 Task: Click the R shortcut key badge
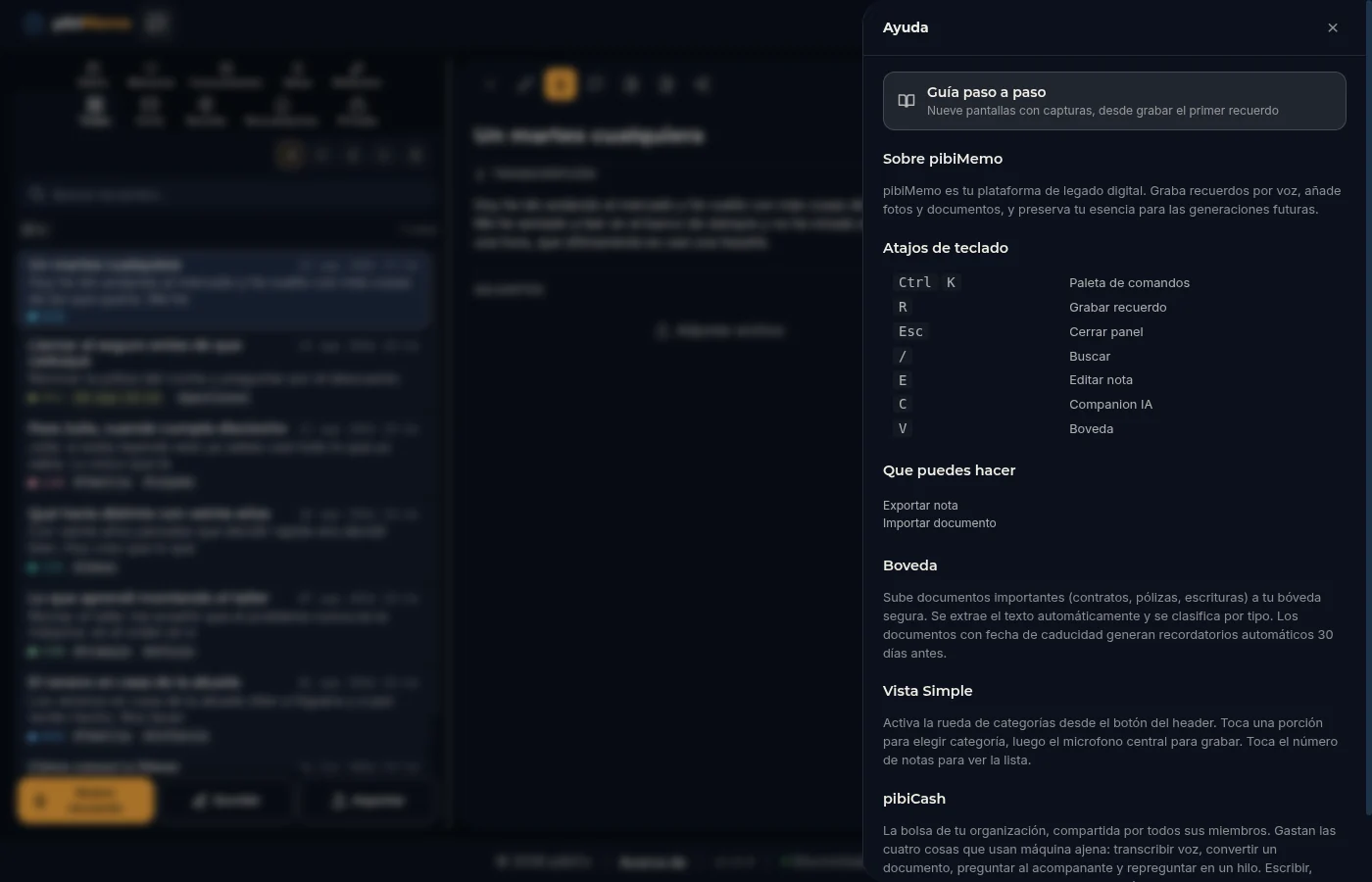[903, 307]
